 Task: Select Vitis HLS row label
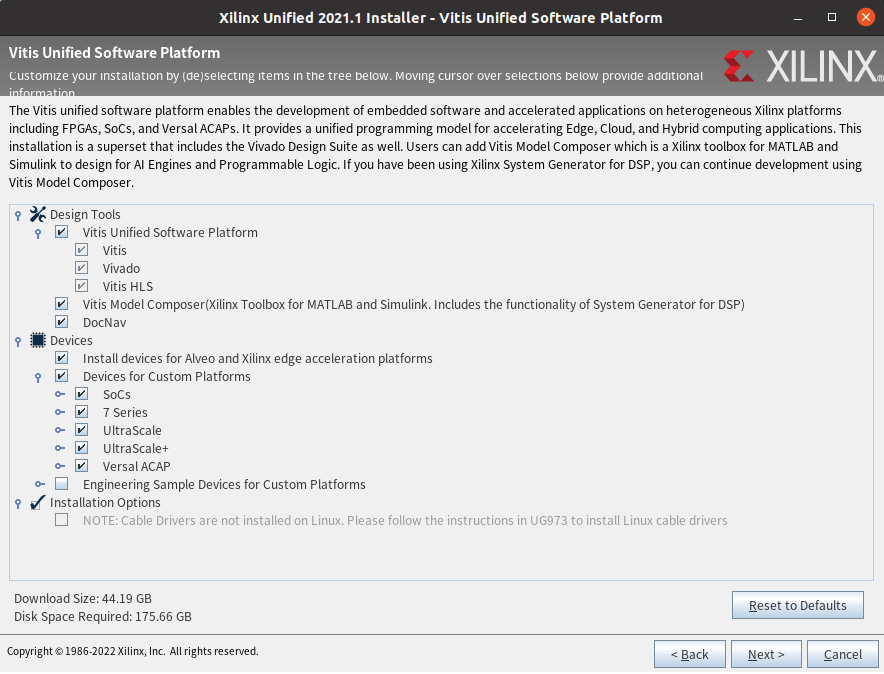pyautogui.click(x=128, y=287)
